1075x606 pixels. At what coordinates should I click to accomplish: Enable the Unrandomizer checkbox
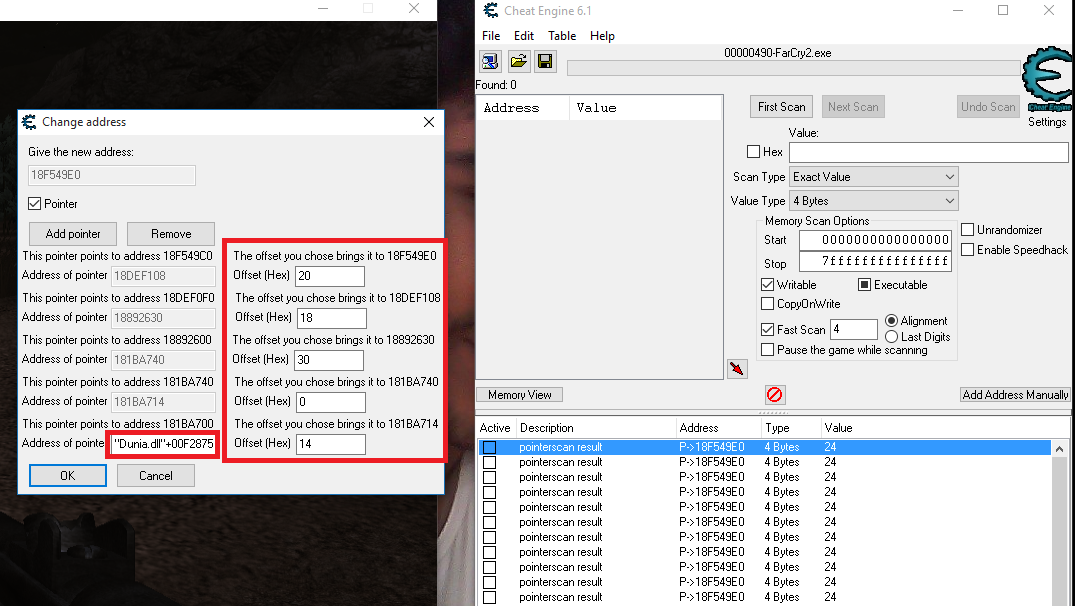[x=967, y=230]
